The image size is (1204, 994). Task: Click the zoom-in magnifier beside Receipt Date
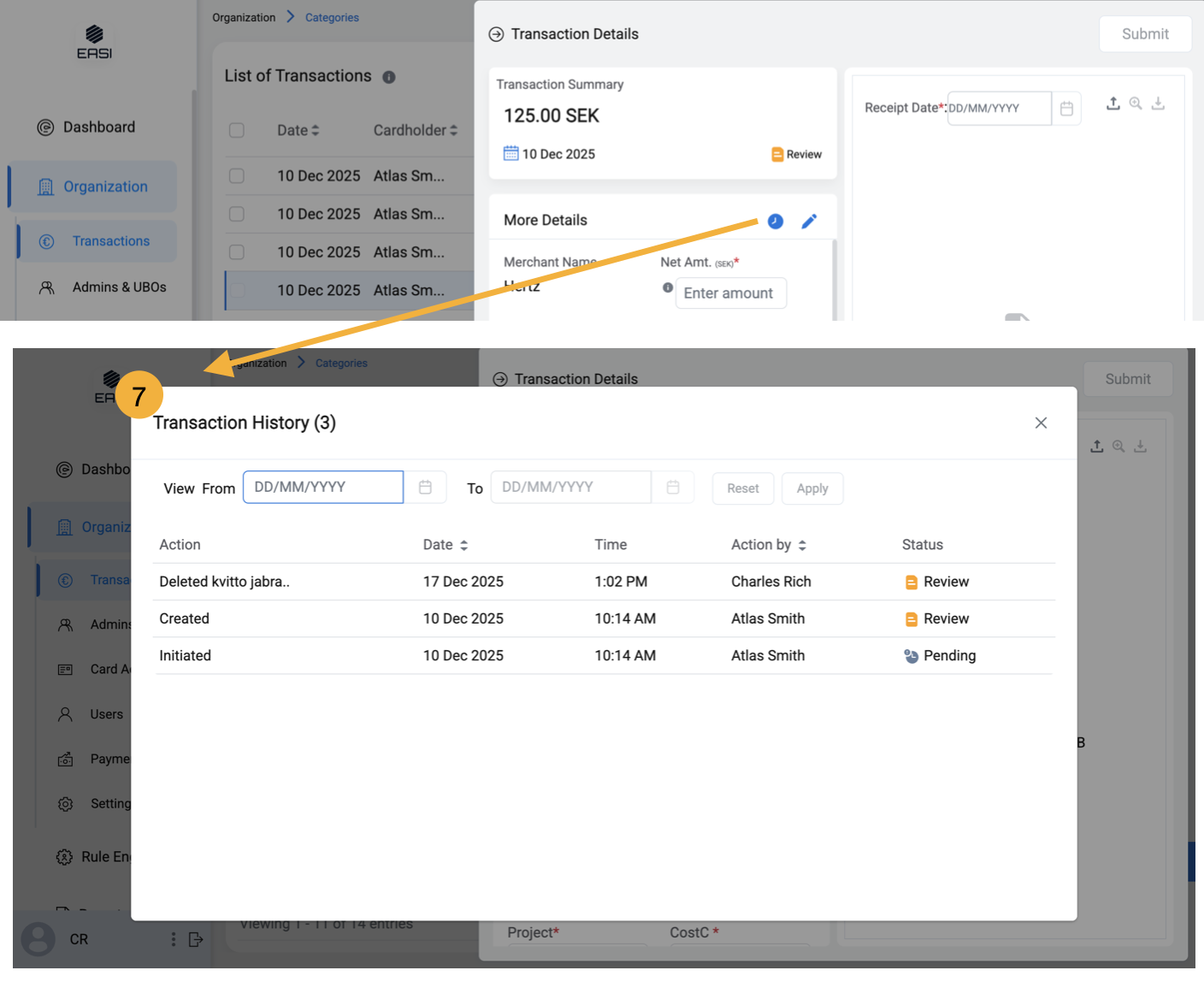tap(1136, 104)
